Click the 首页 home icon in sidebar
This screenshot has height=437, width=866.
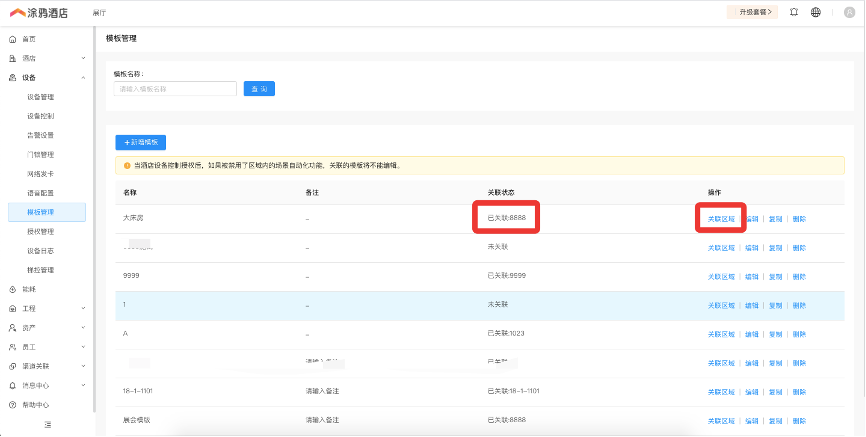click(x=13, y=40)
